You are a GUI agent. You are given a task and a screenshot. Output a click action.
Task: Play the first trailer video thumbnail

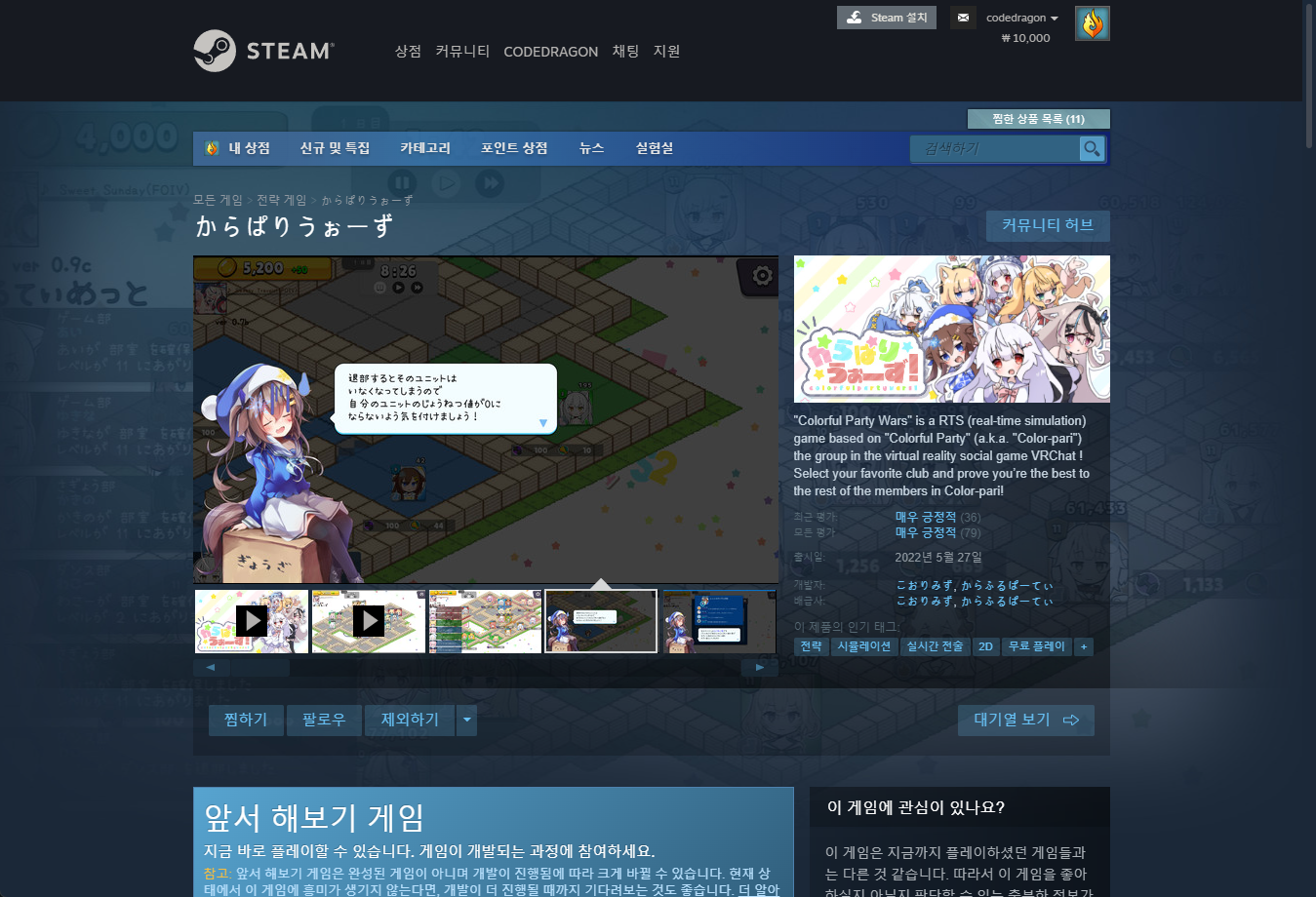click(x=252, y=621)
